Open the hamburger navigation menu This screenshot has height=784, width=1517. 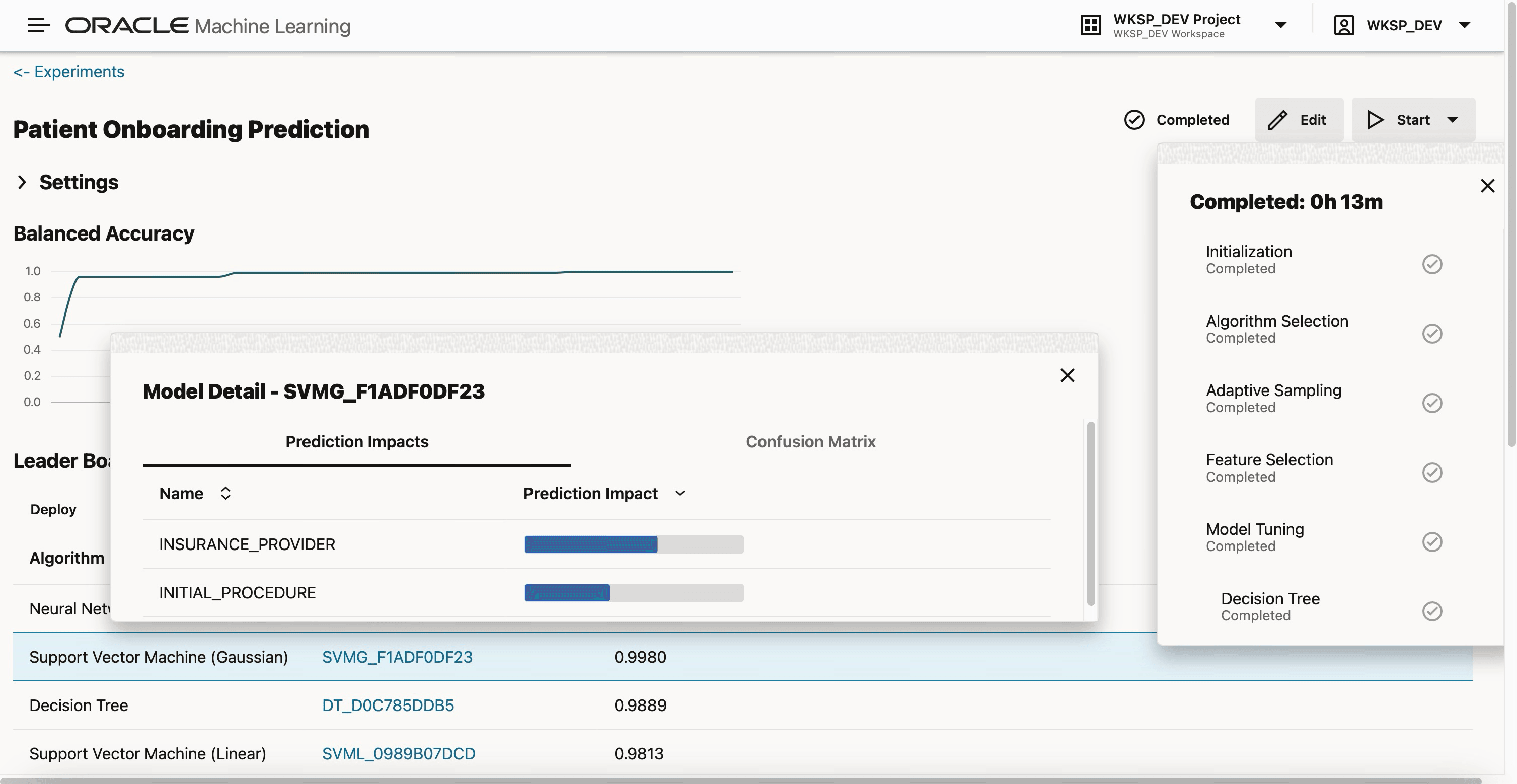point(39,25)
